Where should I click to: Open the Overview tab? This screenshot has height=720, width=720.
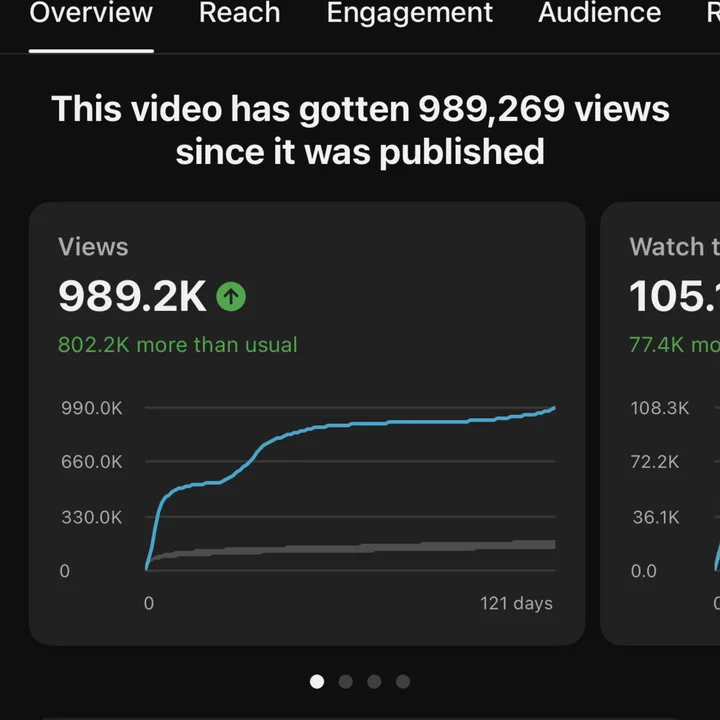[x=91, y=13]
